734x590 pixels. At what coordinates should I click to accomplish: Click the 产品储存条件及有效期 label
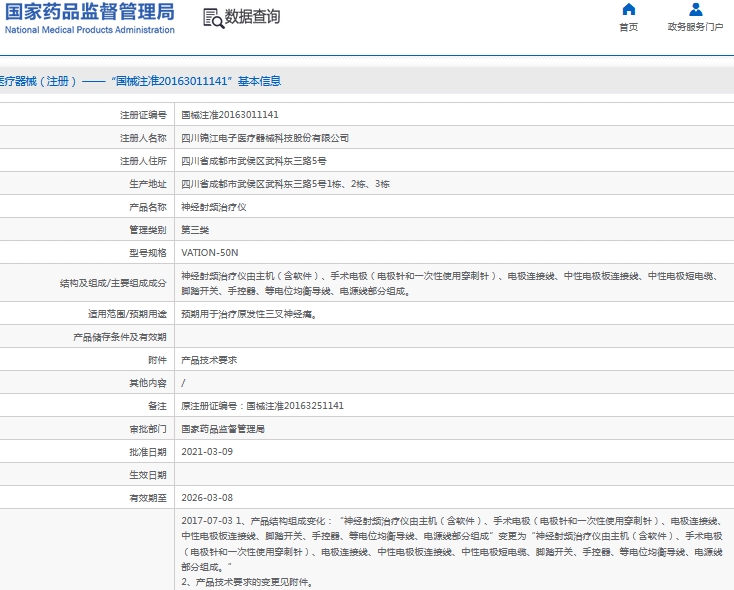click(x=120, y=337)
